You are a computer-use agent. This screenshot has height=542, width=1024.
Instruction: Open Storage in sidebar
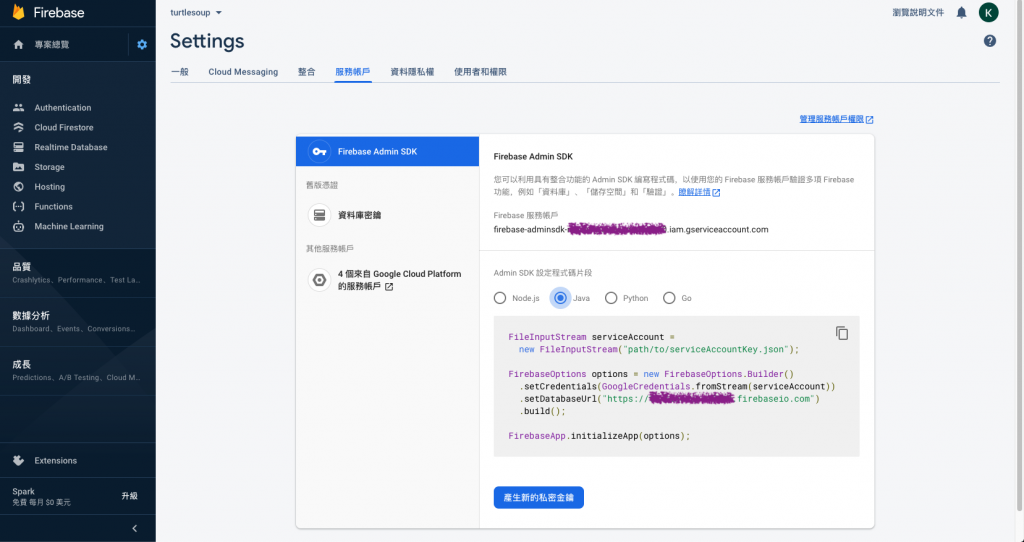click(x=50, y=167)
